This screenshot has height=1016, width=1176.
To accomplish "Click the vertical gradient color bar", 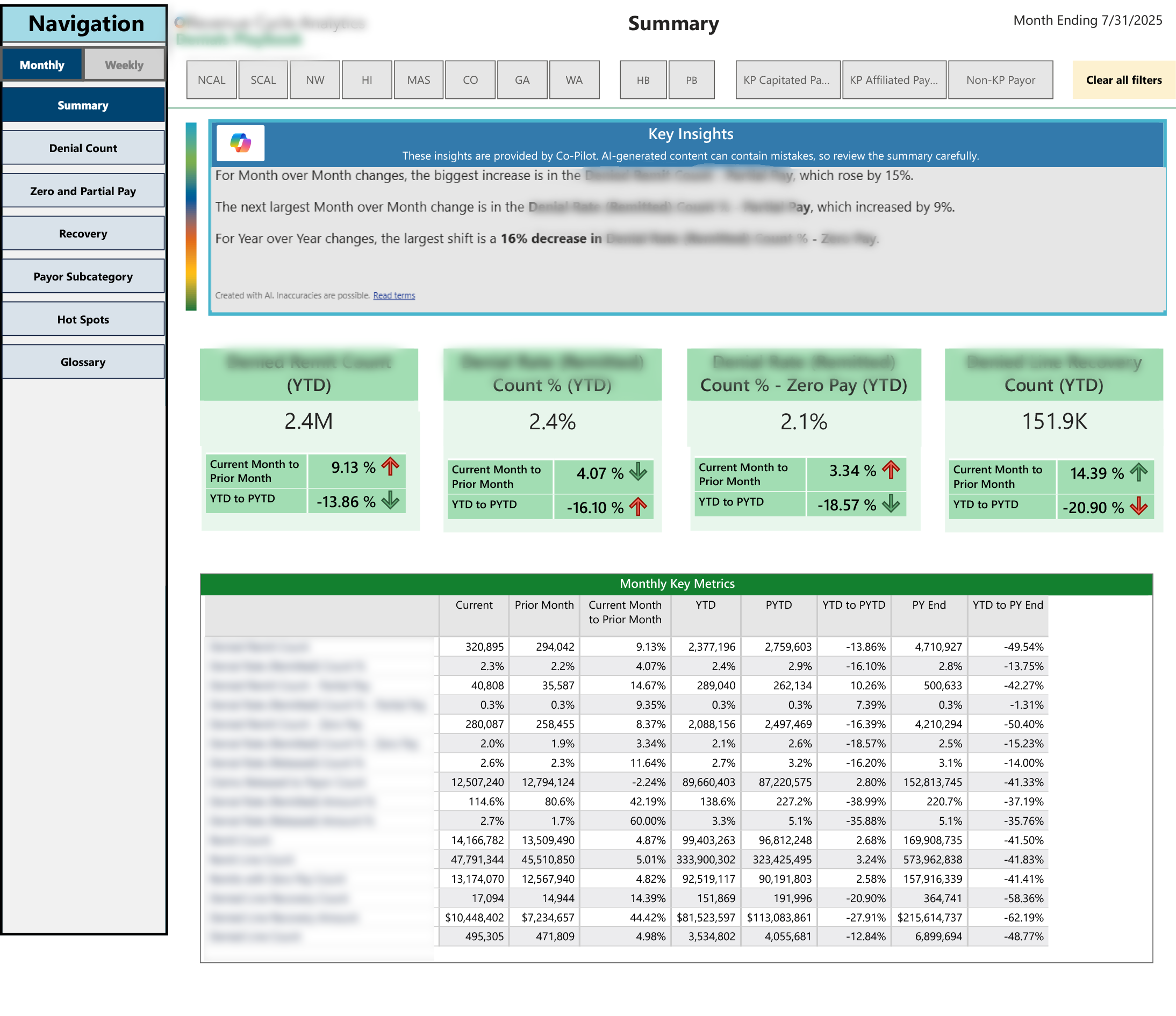I will click(x=191, y=215).
